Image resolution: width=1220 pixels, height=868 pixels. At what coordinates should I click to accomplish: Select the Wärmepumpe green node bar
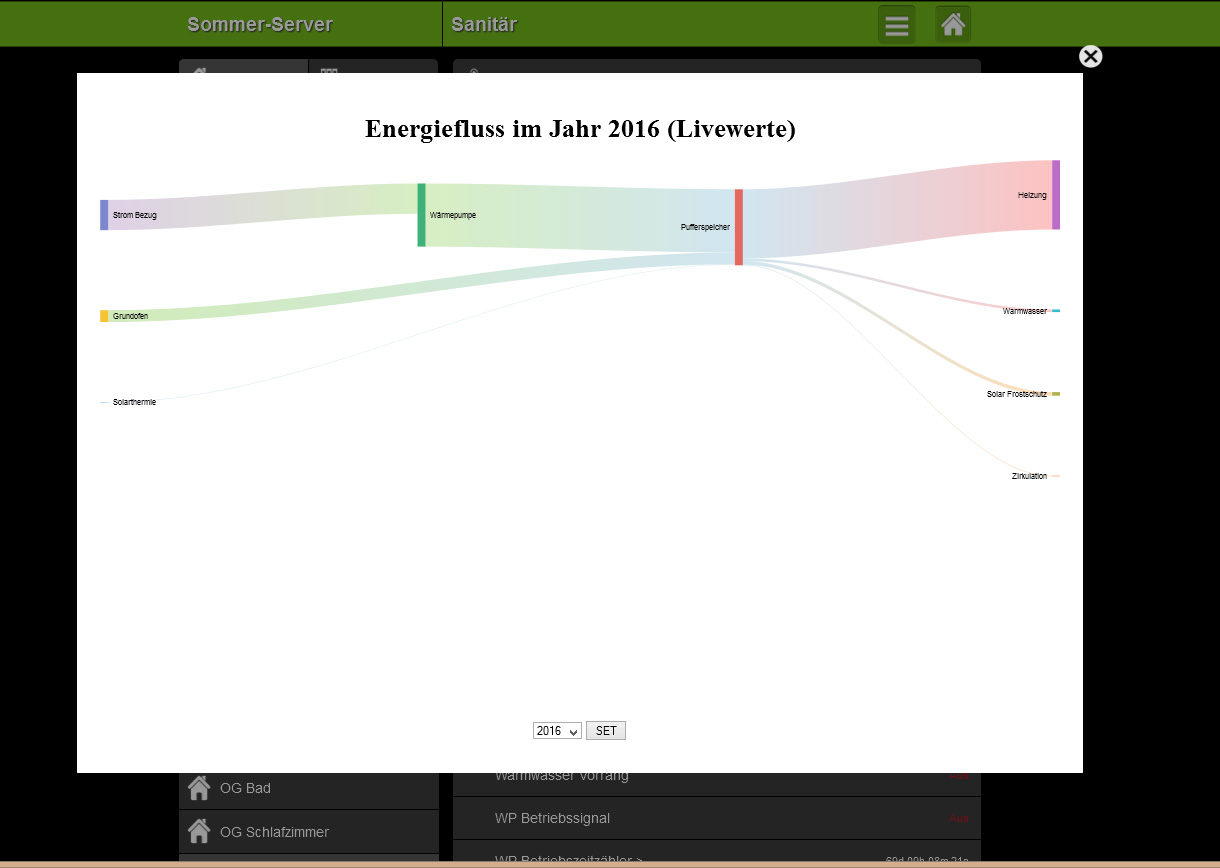(x=421, y=215)
